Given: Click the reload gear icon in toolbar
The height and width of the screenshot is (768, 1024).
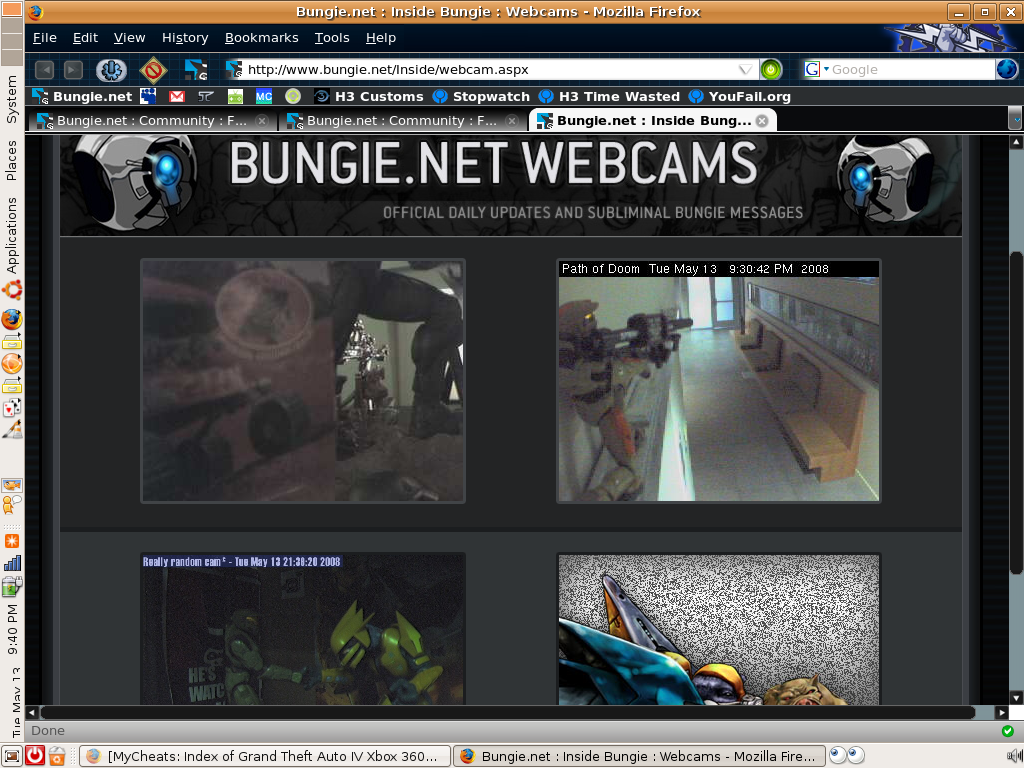Looking at the screenshot, I should coord(111,70).
